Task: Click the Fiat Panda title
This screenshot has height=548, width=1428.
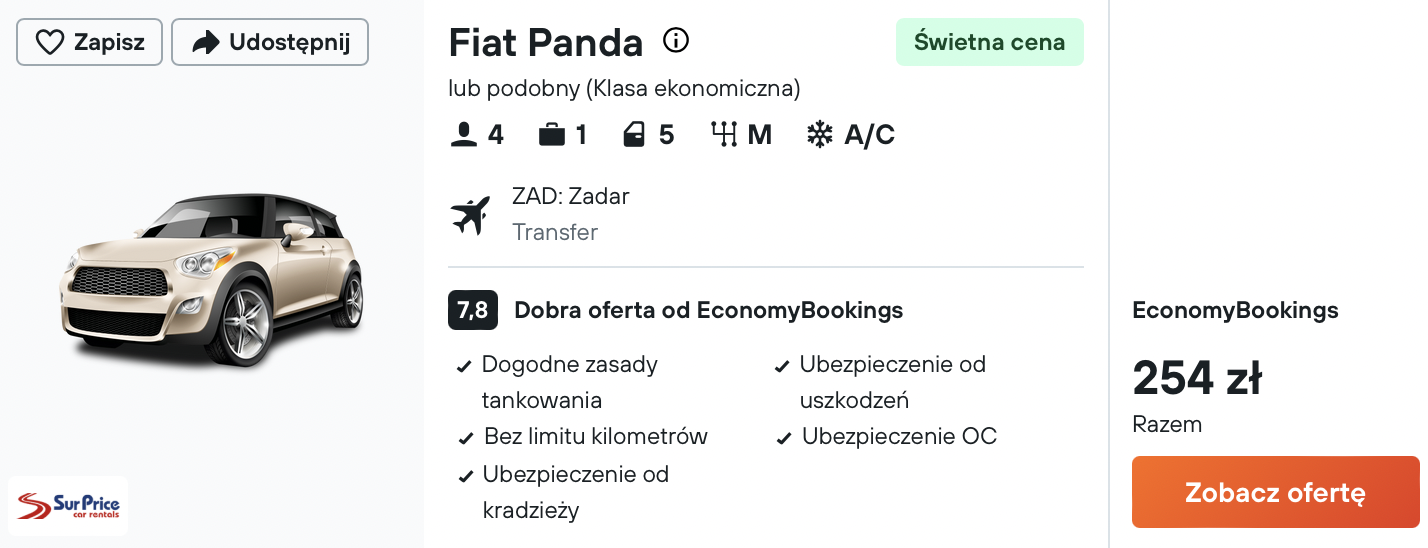Action: (x=546, y=42)
